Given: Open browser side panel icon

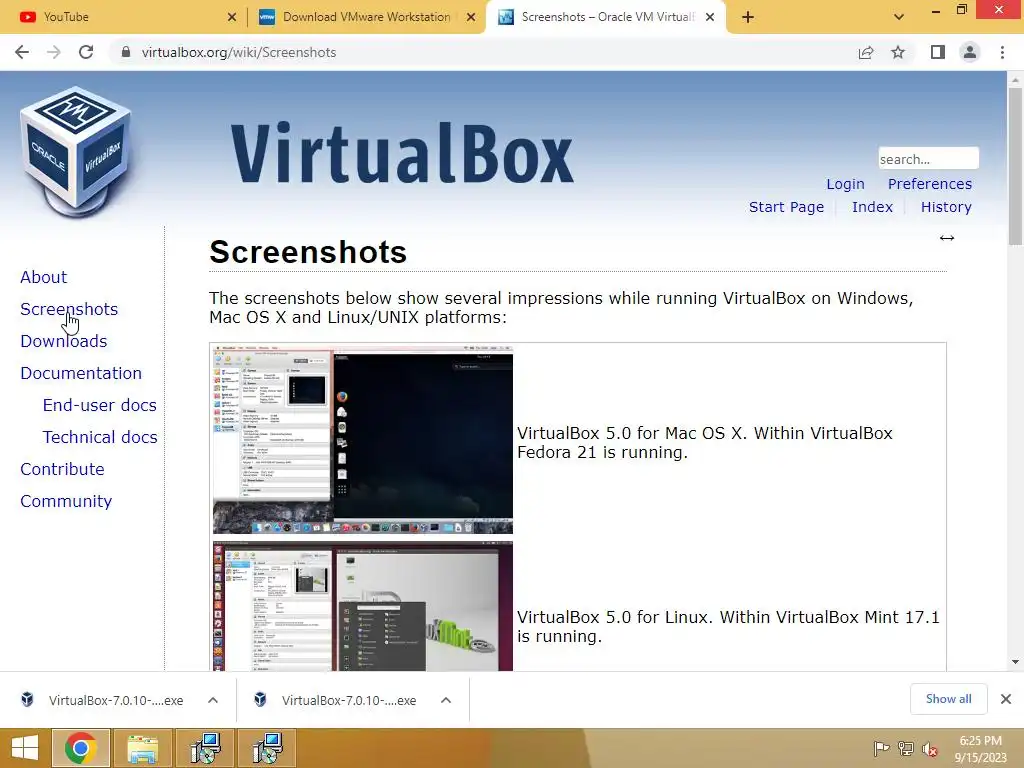Looking at the screenshot, I should 938,52.
